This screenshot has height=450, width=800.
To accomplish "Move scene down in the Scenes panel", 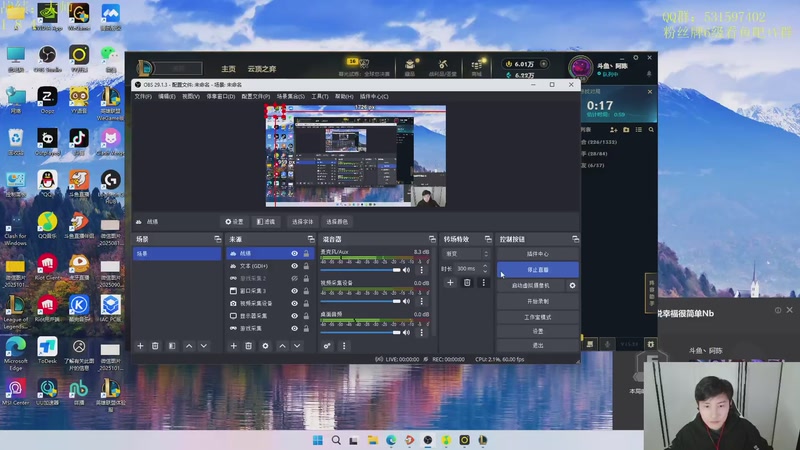I will click(x=204, y=346).
